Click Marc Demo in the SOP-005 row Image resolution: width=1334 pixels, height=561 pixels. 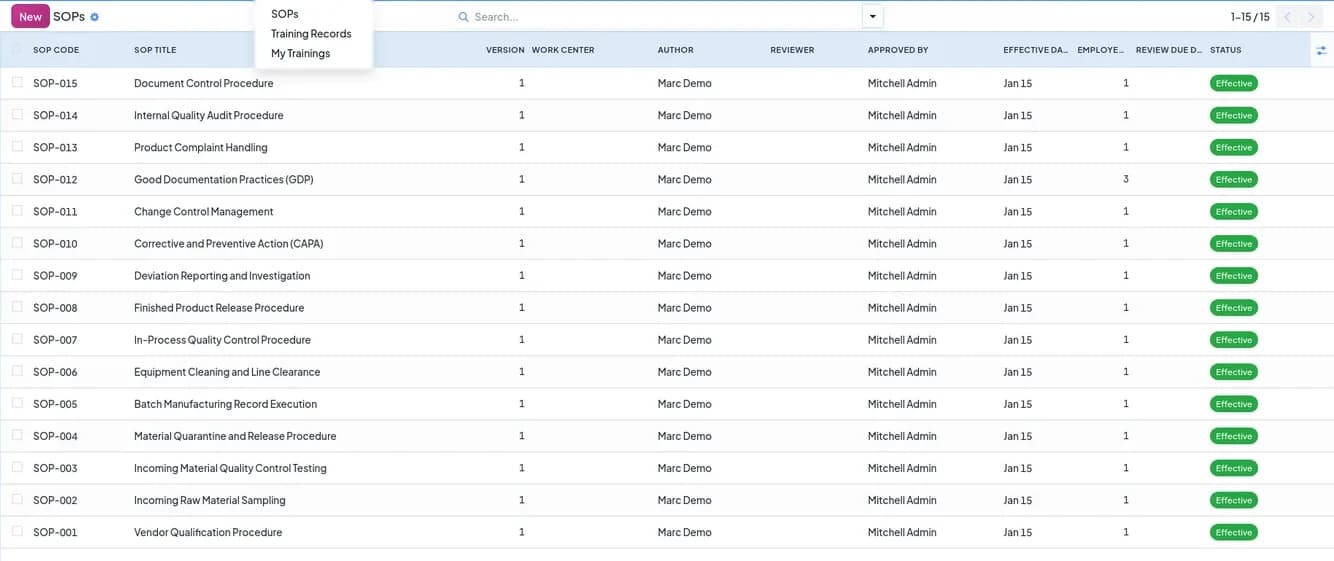(x=685, y=403)
